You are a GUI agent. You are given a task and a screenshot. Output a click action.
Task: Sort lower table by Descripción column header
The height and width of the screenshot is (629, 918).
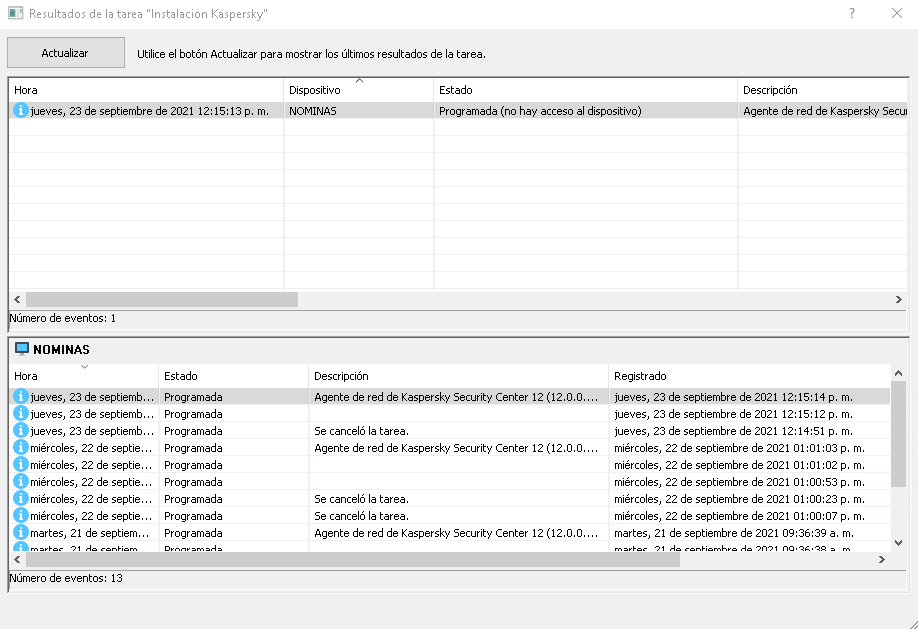tap(458, 375)
